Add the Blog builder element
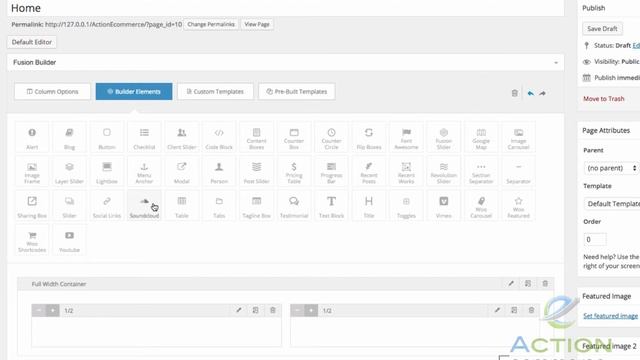Screen dimensions: 640x360 click(x=69, y=138)
